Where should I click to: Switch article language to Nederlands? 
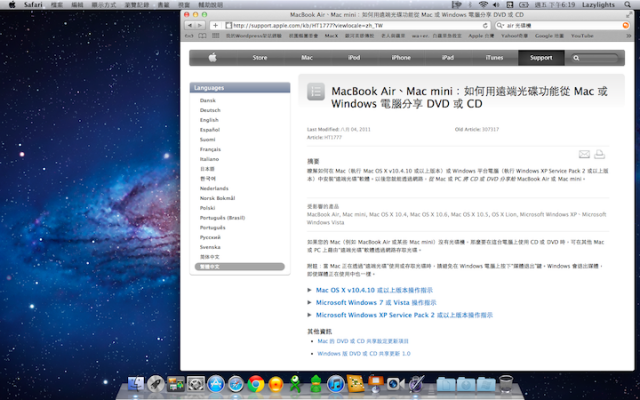click(214, 188)
